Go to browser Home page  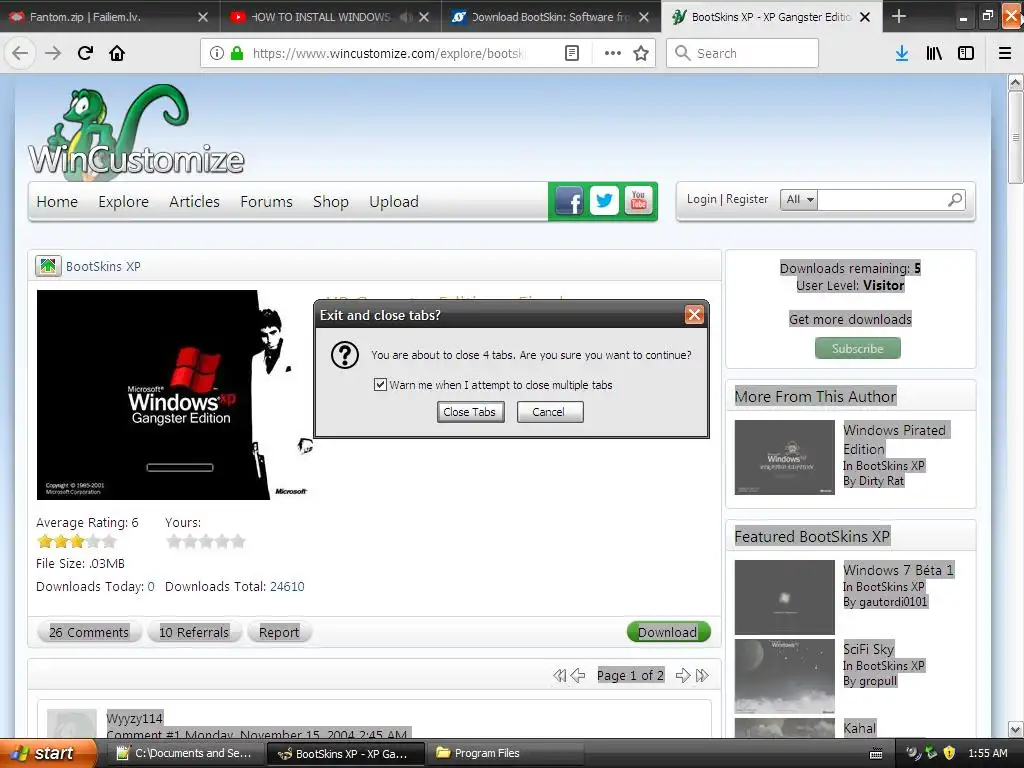117,53
